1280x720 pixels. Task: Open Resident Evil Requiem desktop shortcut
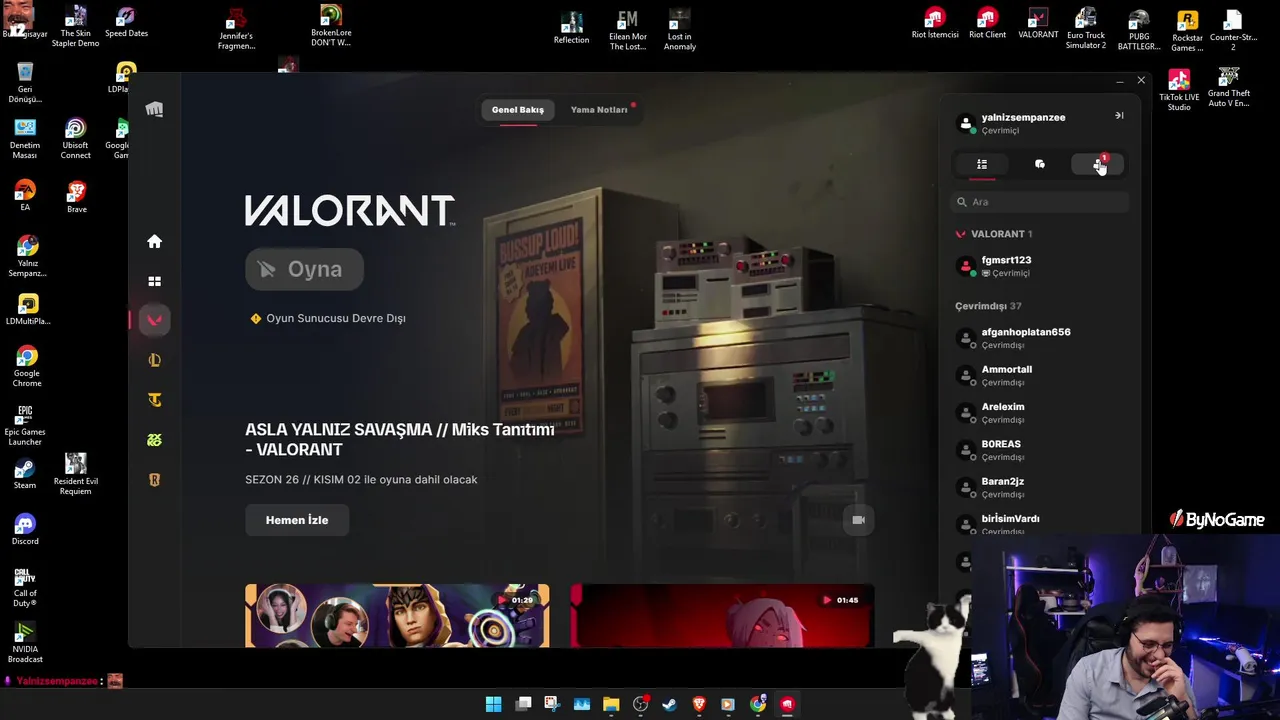(76, 474)
